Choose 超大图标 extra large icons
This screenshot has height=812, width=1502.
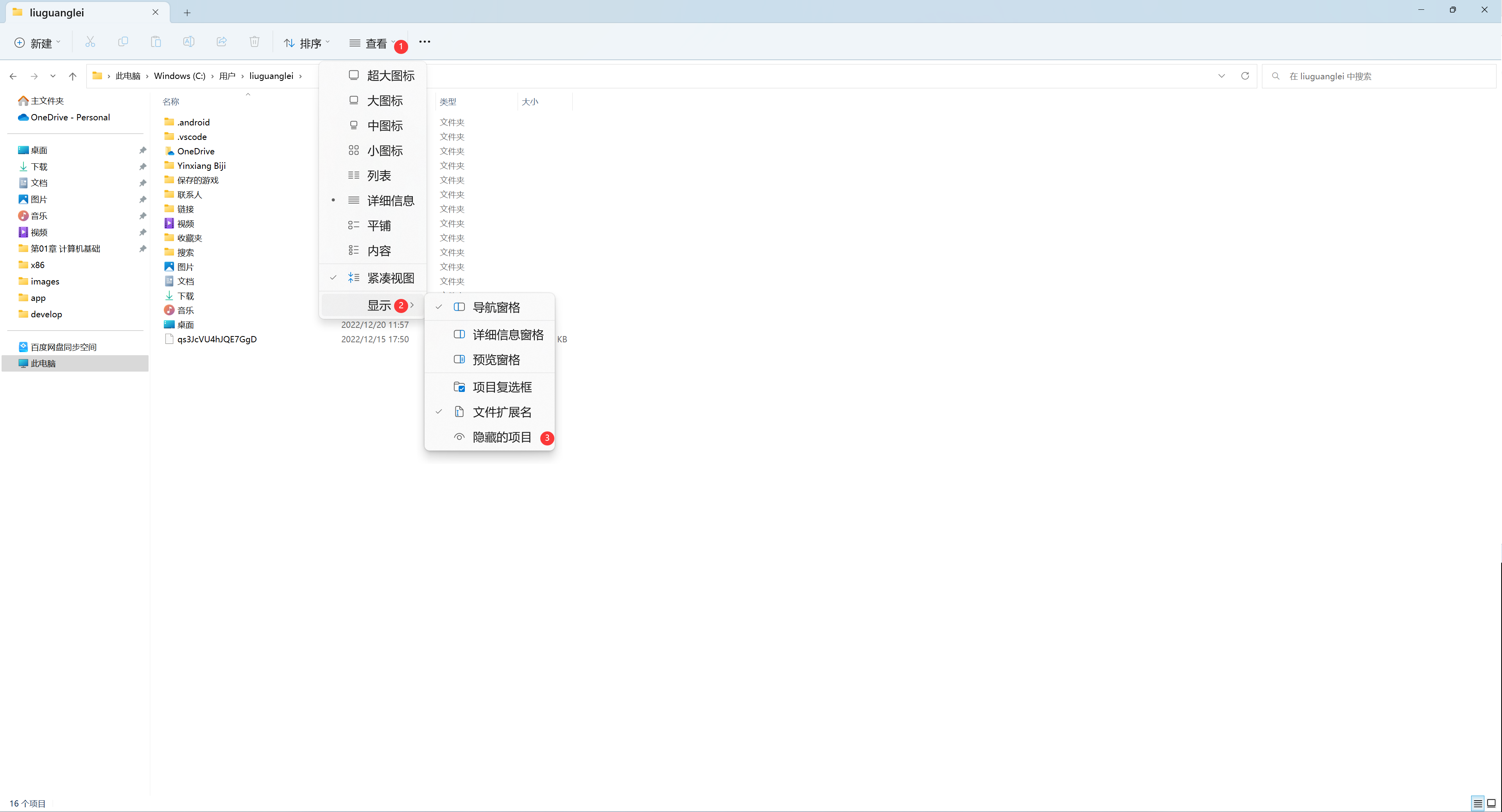click(x=373, y=75)
